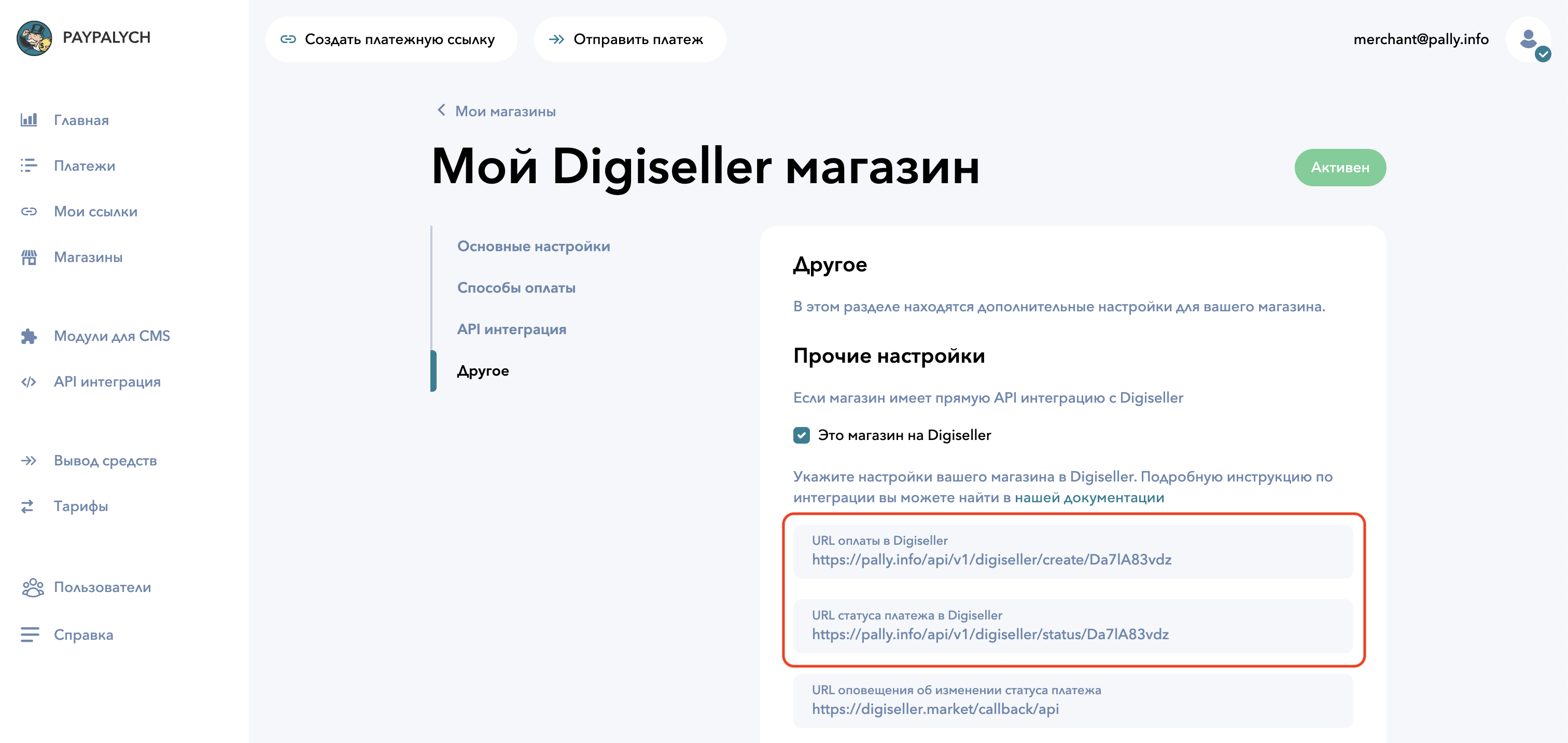Open Главная in the sidebar
This screenshot has height=743, width=1568.
tap(81, 120)
